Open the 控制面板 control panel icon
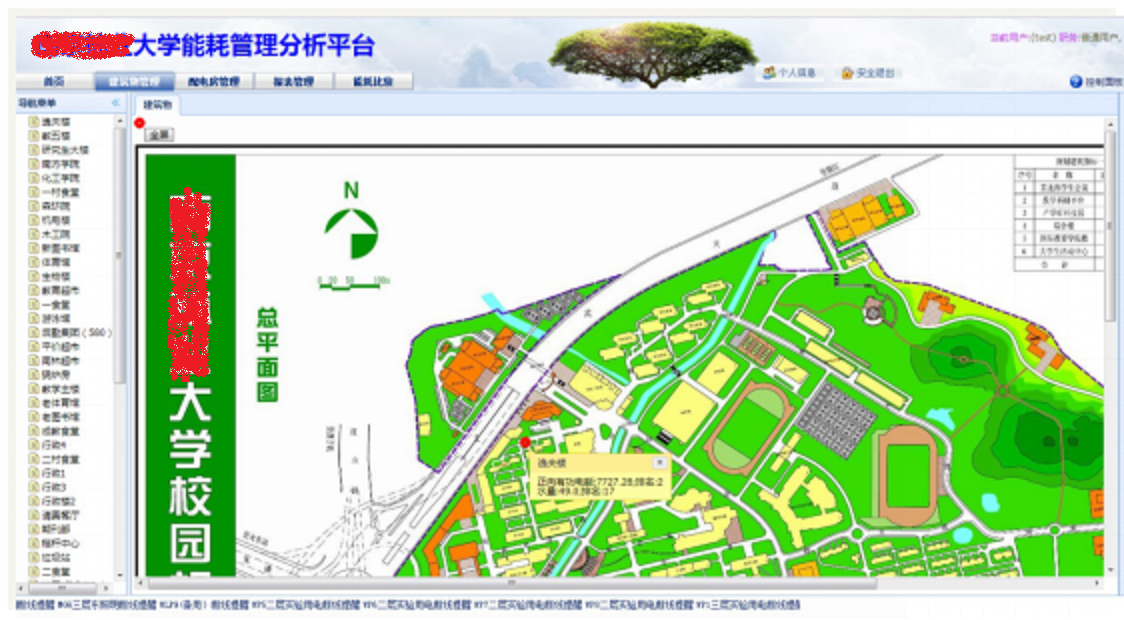1124x620 pixels. [x=1076, y=82]
